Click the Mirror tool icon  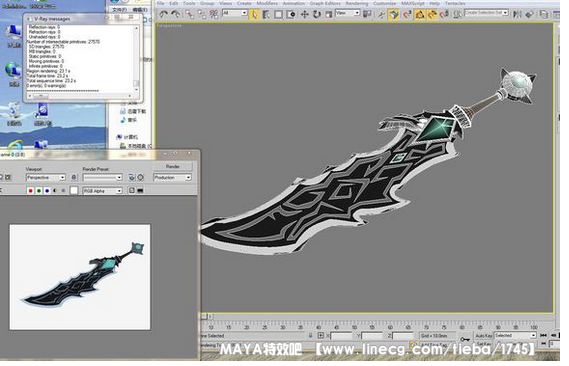pyautogui.click(x=517, y=15)
